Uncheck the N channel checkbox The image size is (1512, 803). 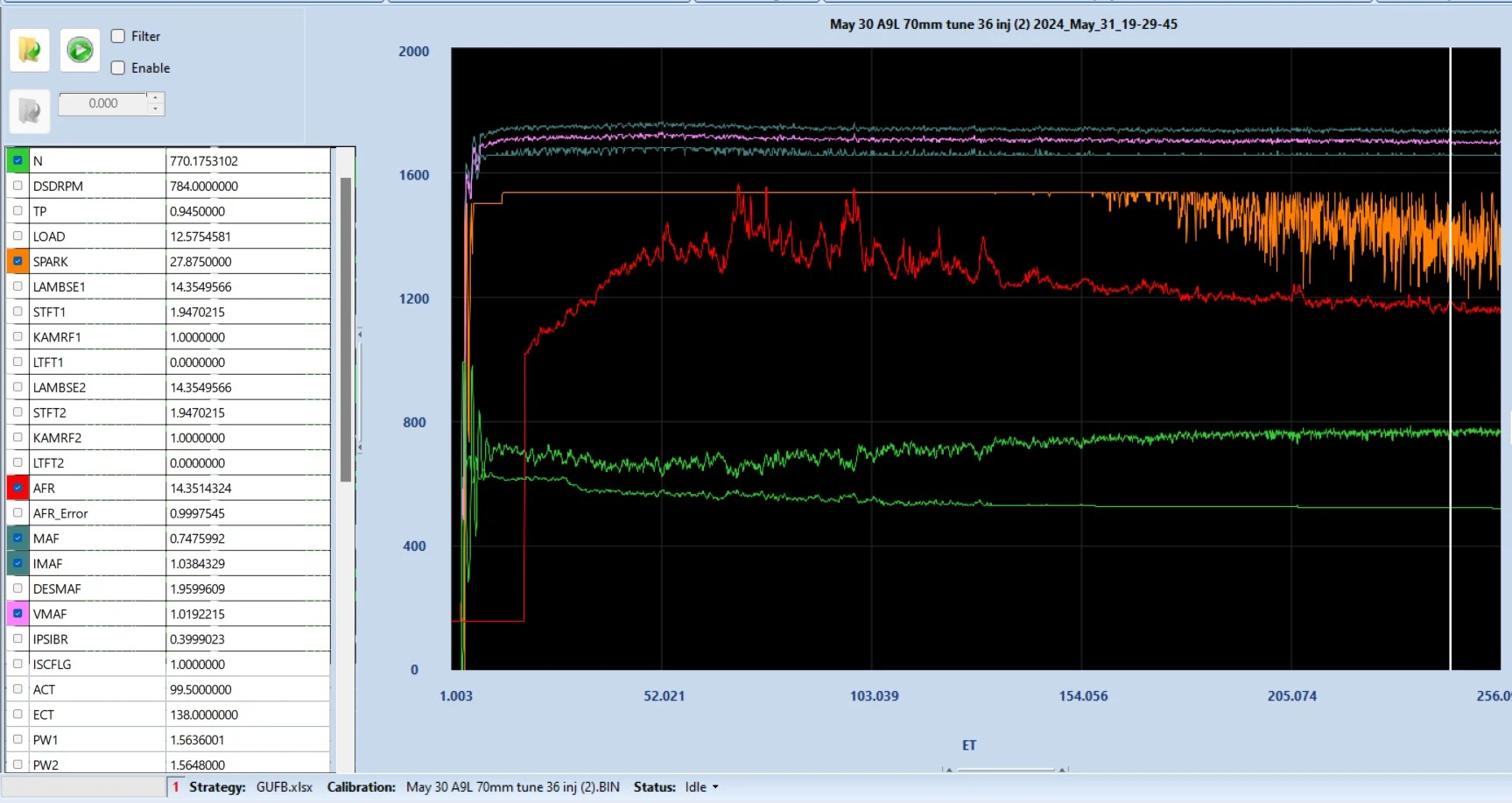tap(18, 160)
